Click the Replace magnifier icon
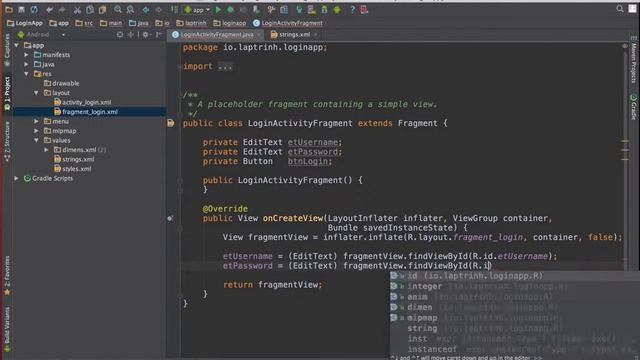Image resolution: width=640 pixels, height=360 pixels. pos(130,9)
